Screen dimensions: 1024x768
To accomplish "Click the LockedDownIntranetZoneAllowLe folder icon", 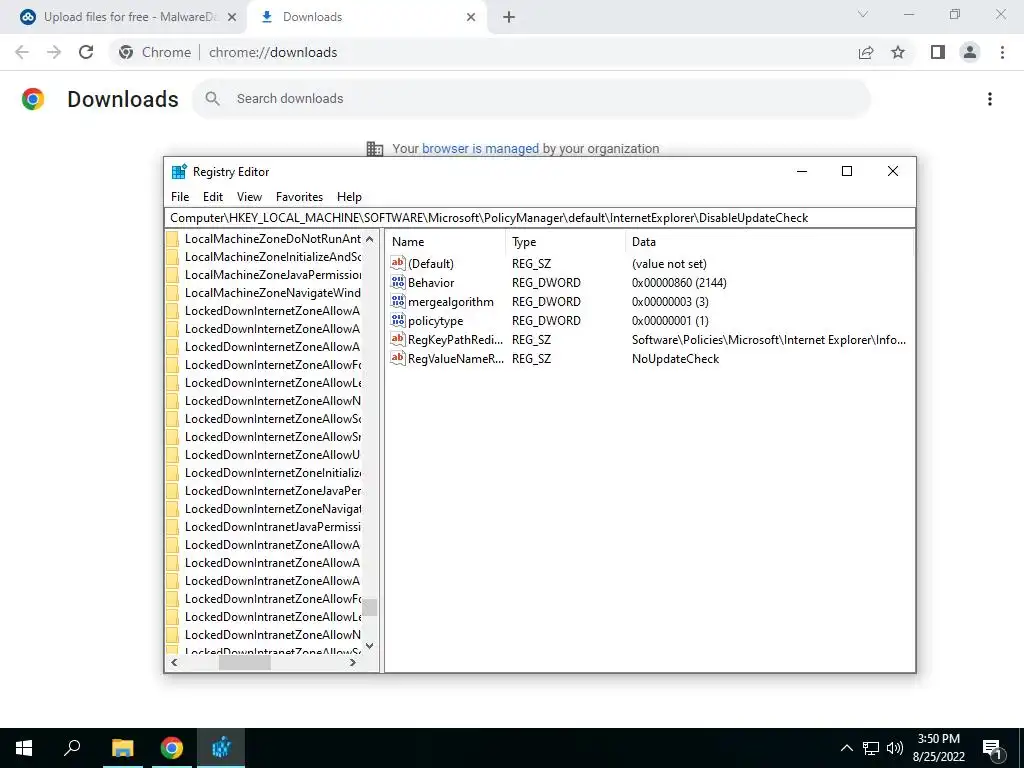I will click(172, 616).
